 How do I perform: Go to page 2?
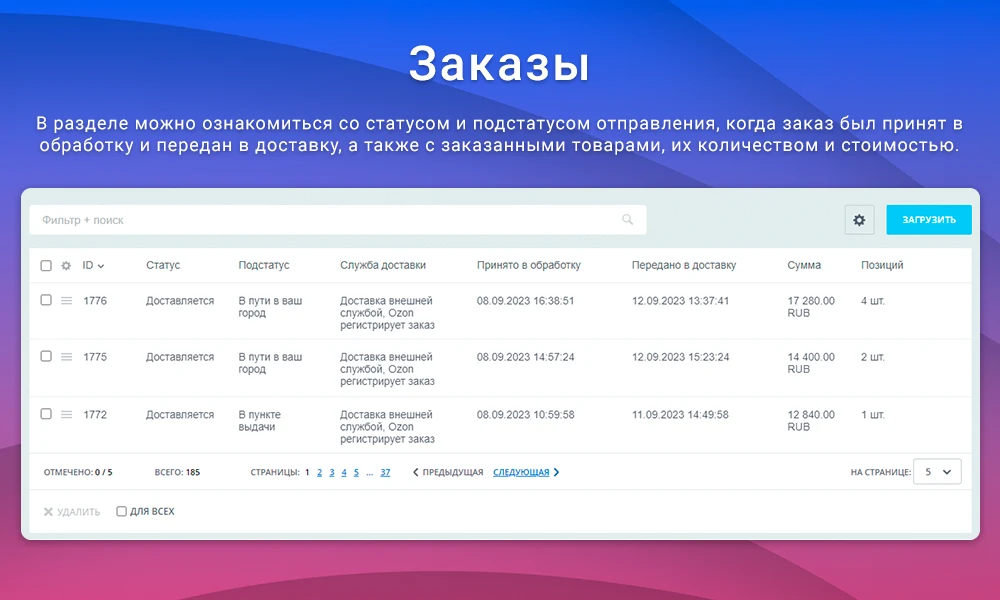coord(320,472)
